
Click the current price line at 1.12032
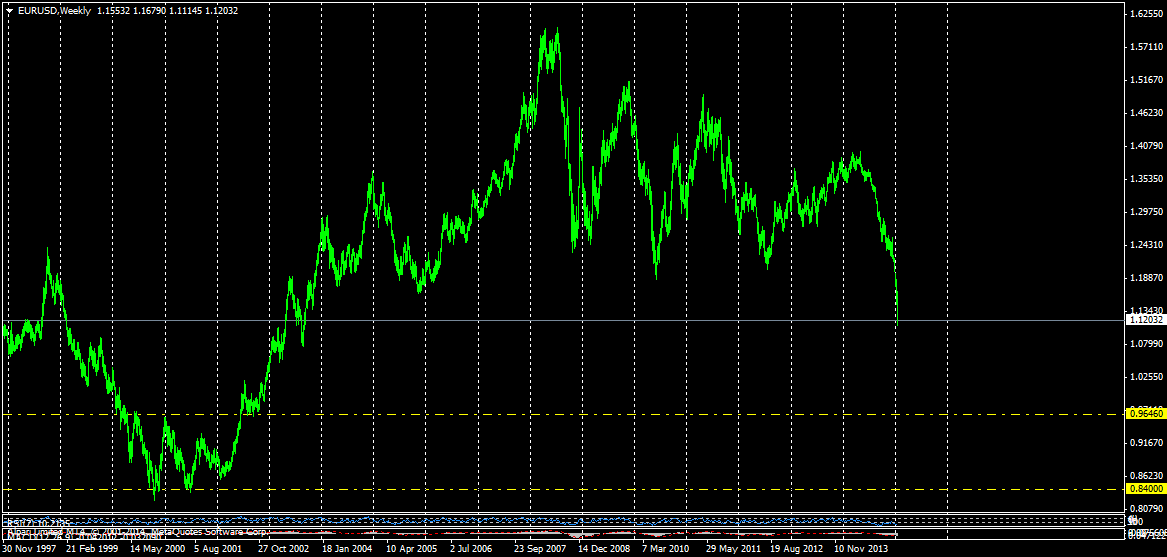[x=563, y=320]
